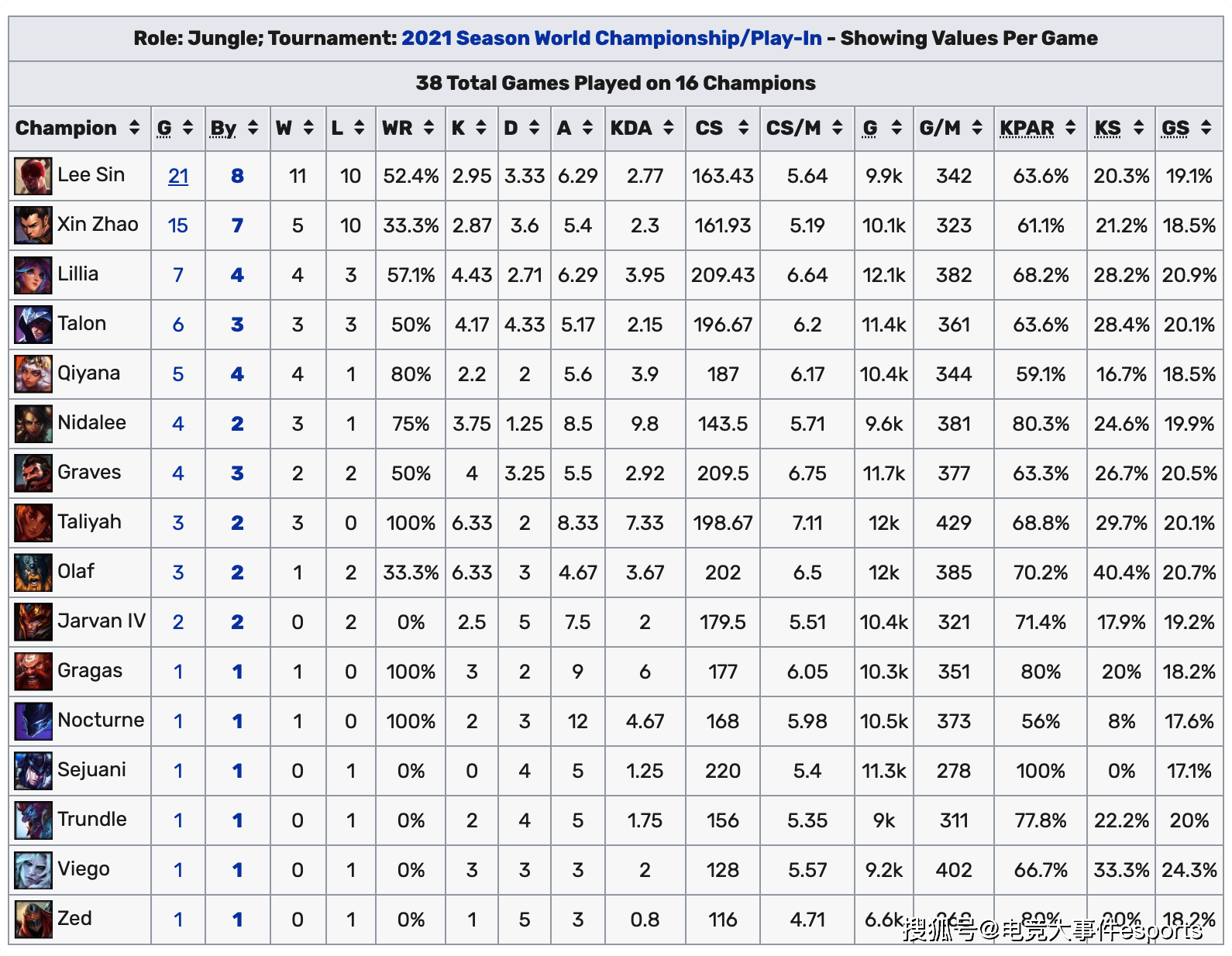Click the Lillia champion portrait icon
The height and width of the screenshot is (956, 1232).
(33, 275)
